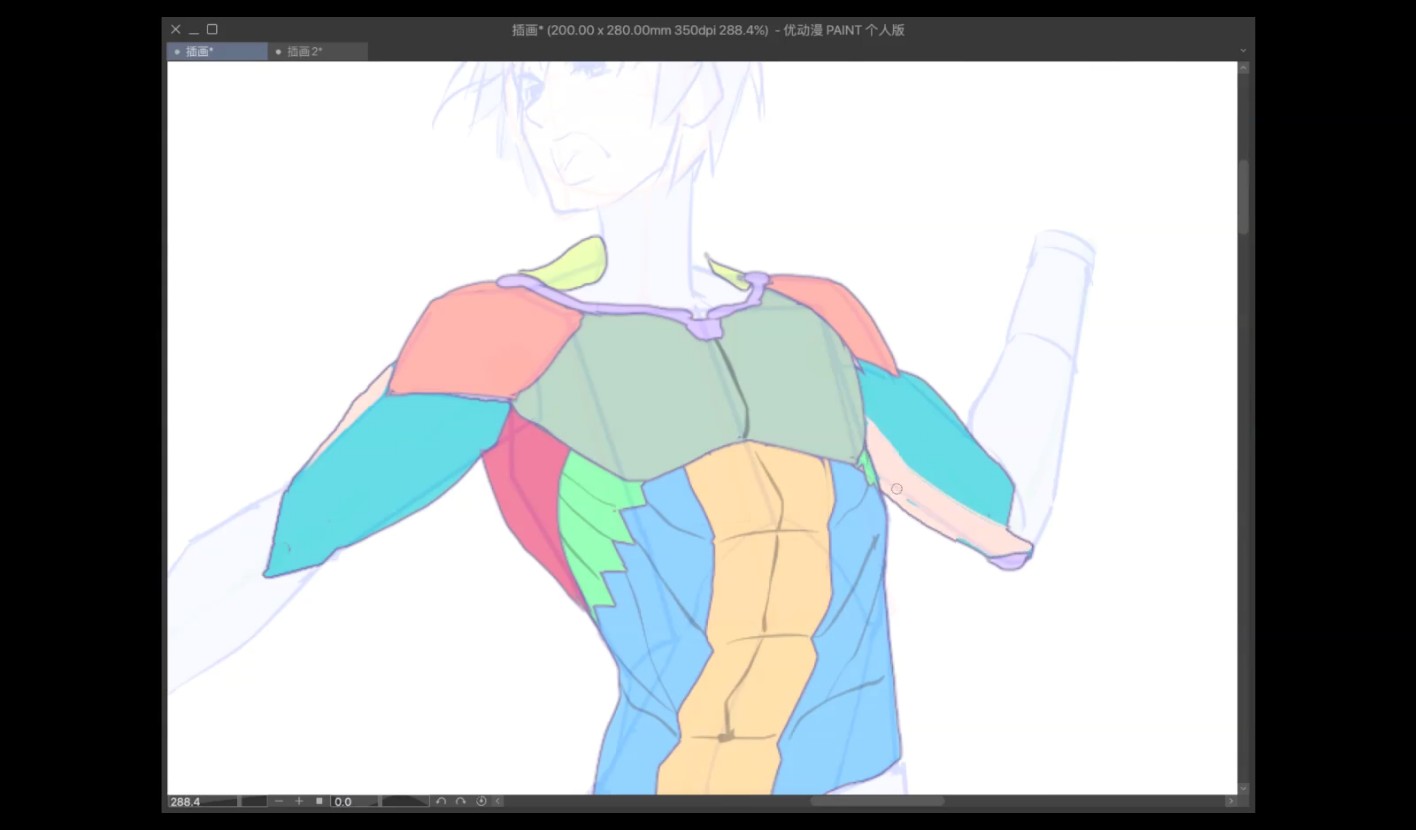Rotate canvas left with counterclockwise arrow
1416x830 pixels.
pos(441,801)
